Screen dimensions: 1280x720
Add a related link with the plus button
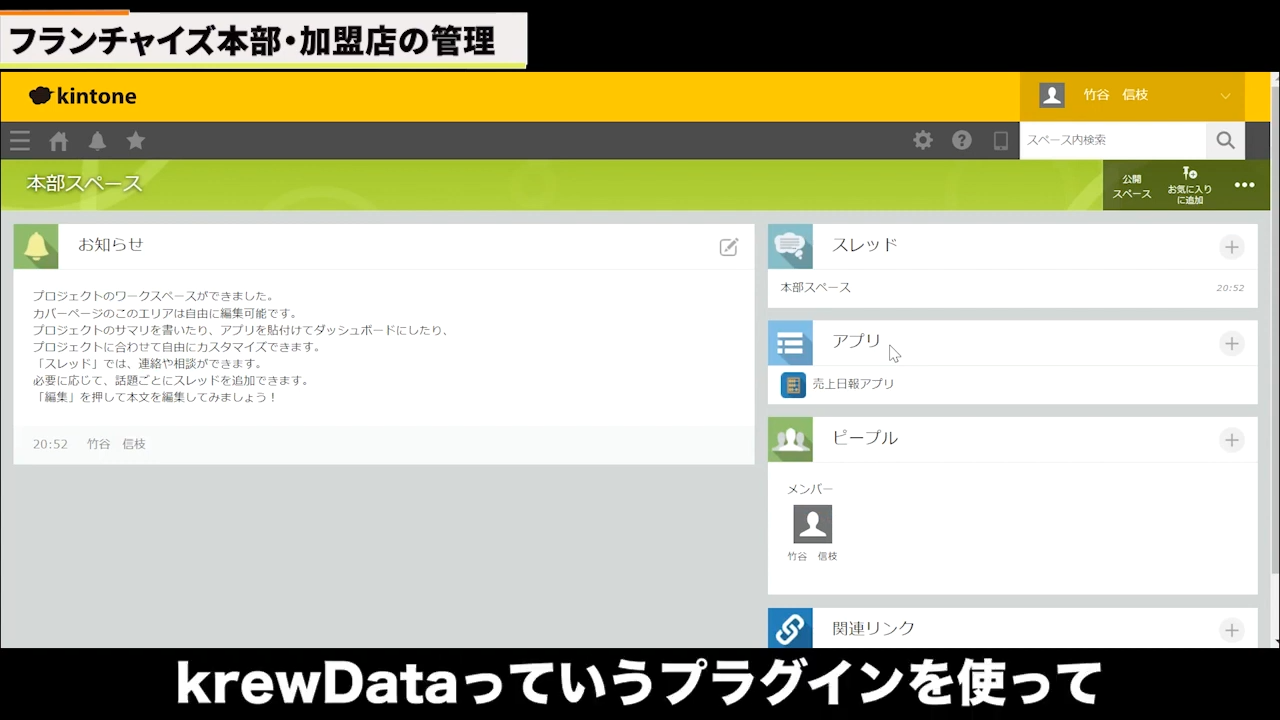(1232, 630)
